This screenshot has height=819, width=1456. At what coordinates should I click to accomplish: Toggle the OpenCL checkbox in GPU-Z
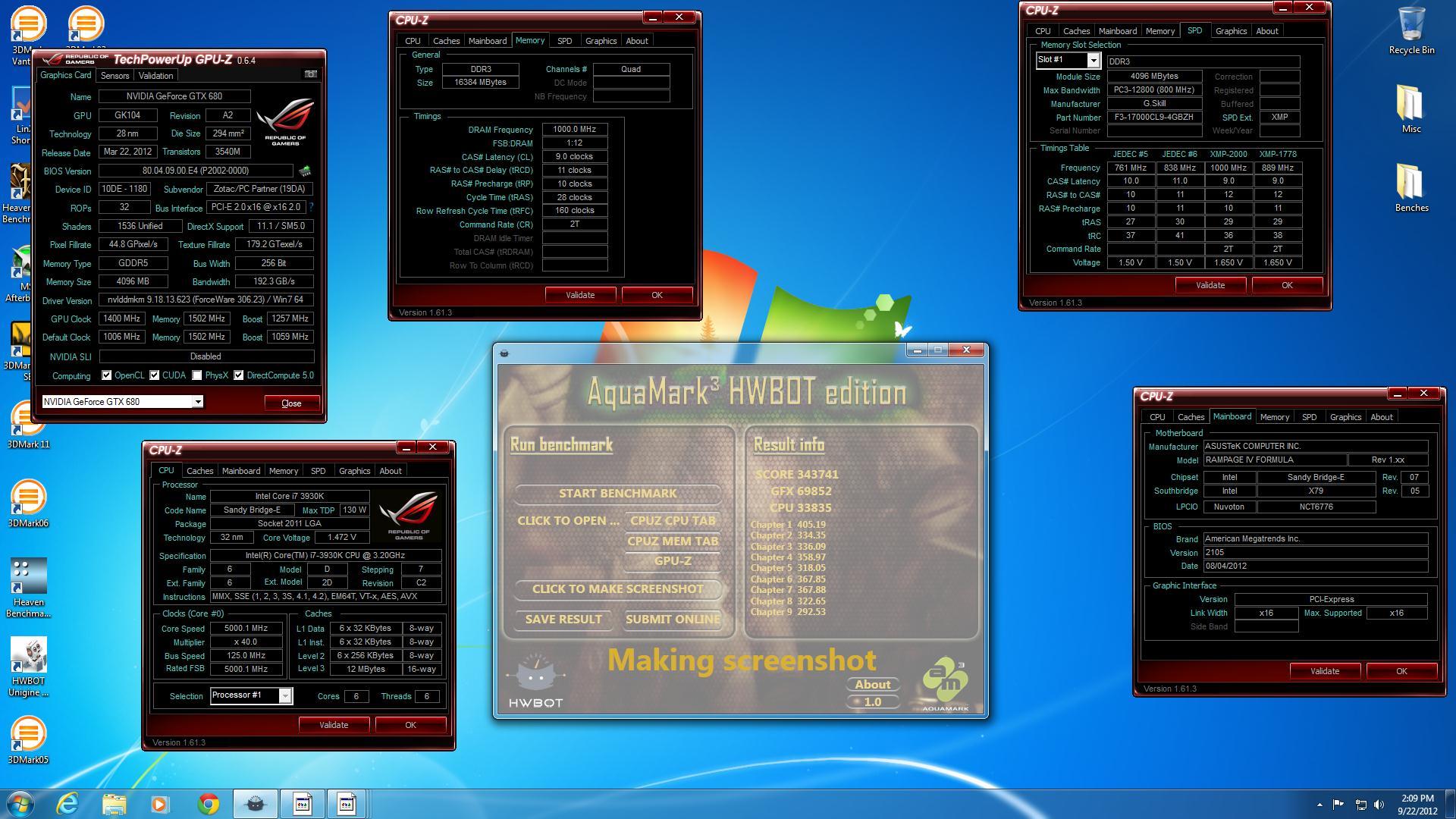pyautogui.click(x=107, y=375)
